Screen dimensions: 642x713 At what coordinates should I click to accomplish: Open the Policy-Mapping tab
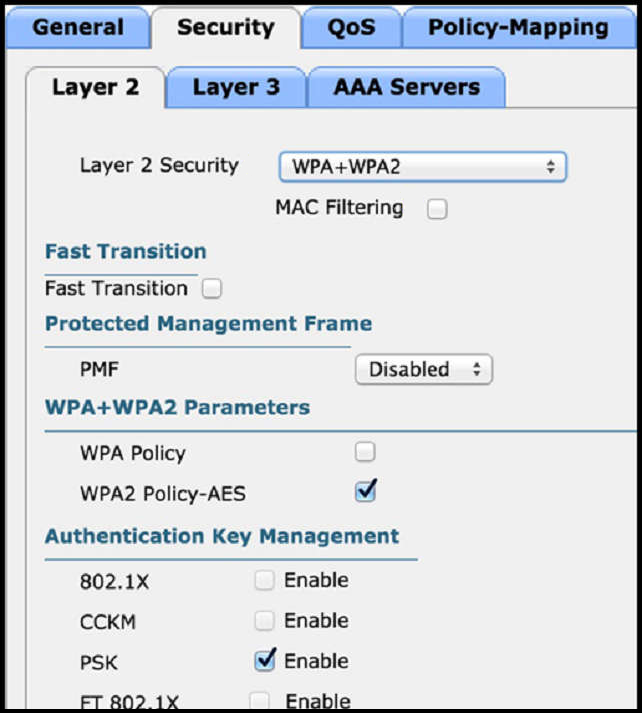(519, 27)
